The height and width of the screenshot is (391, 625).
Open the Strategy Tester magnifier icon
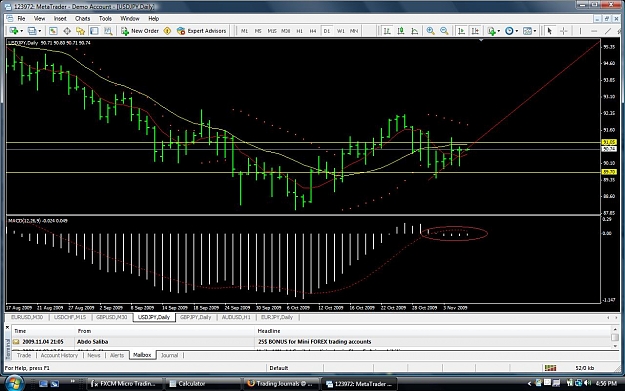click(x=108, y=31)
